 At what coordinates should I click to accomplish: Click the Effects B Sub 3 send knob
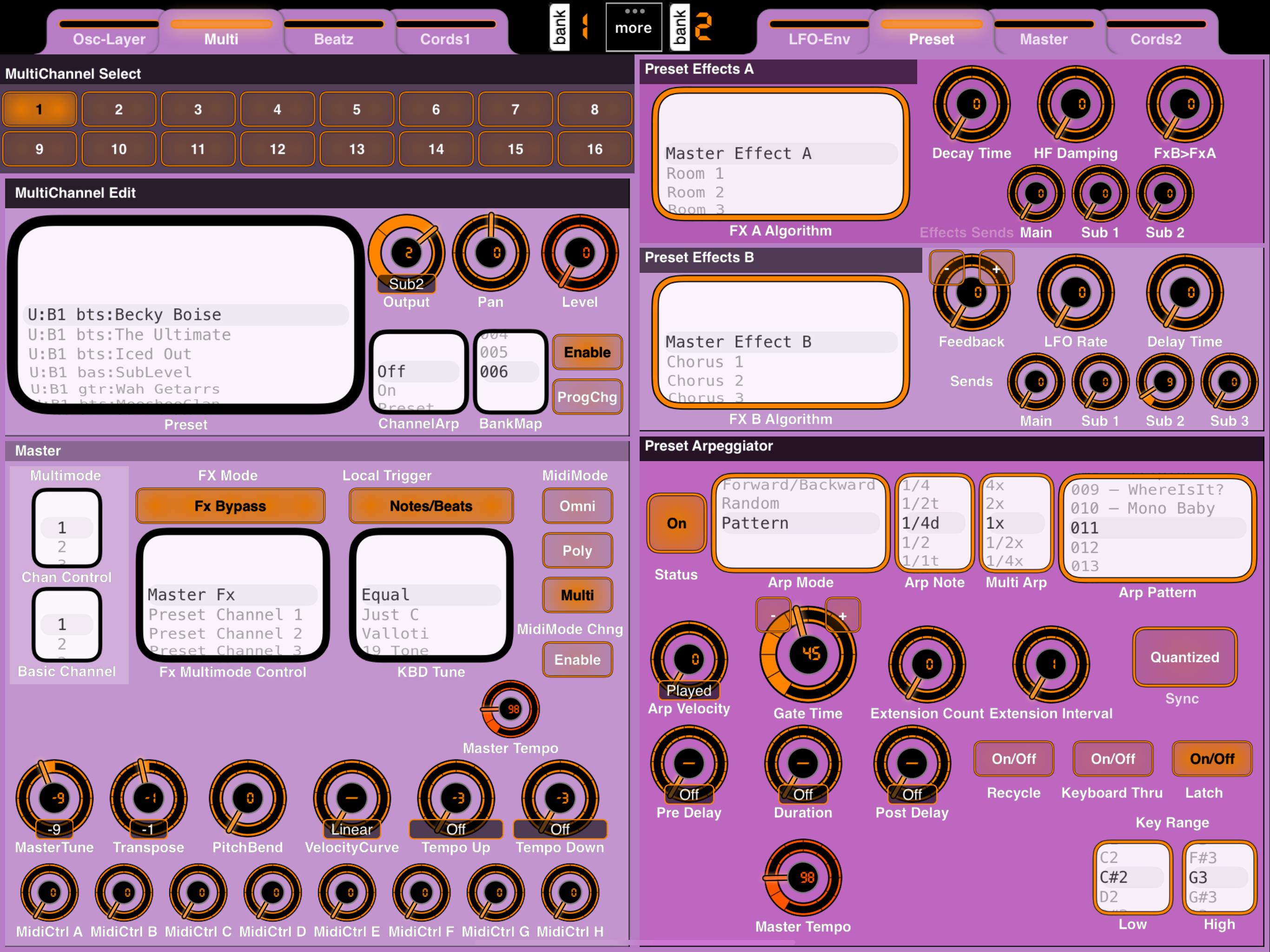pyautogui.click(x=1229, y=382)
